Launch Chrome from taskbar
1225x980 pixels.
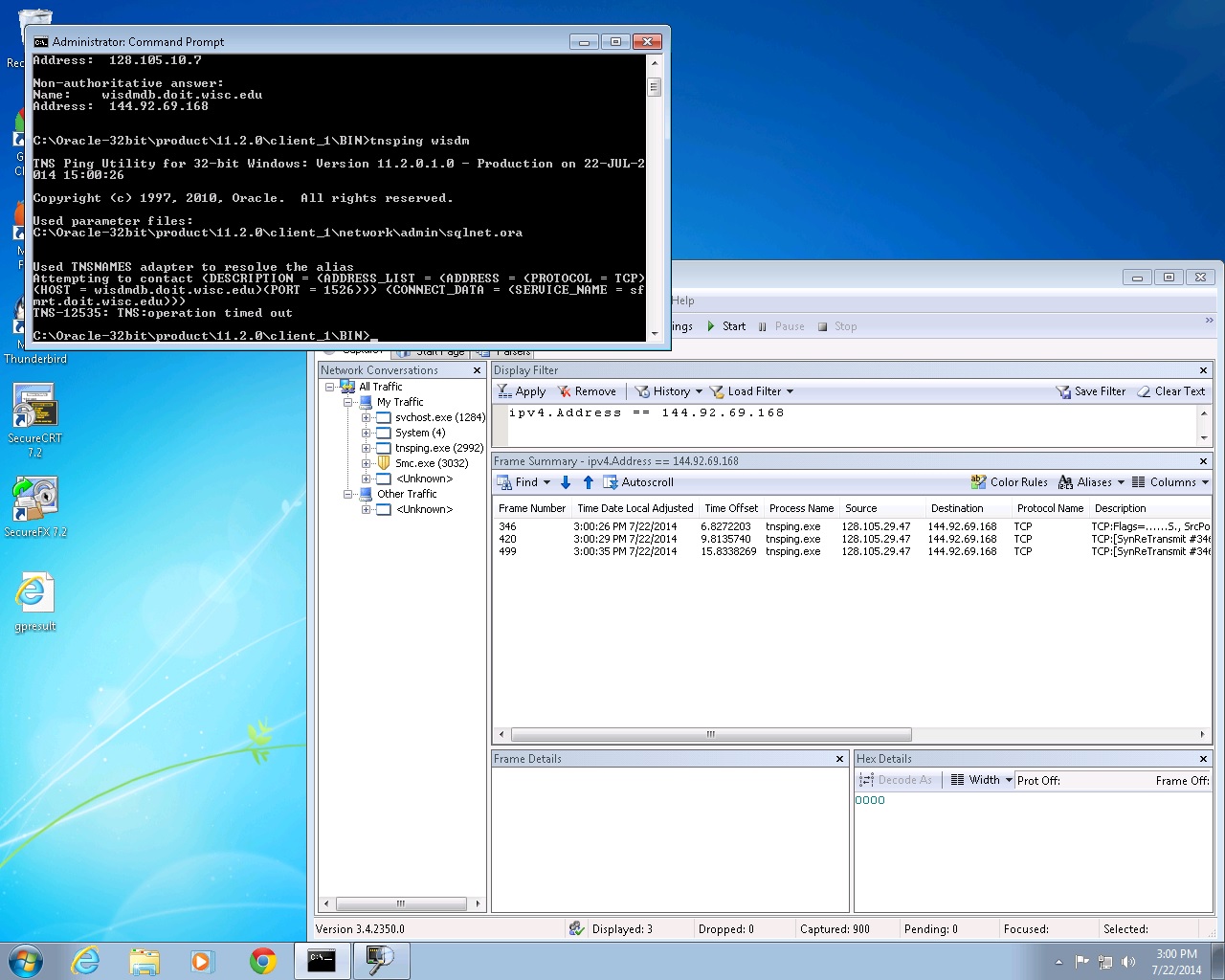[262, 961]
